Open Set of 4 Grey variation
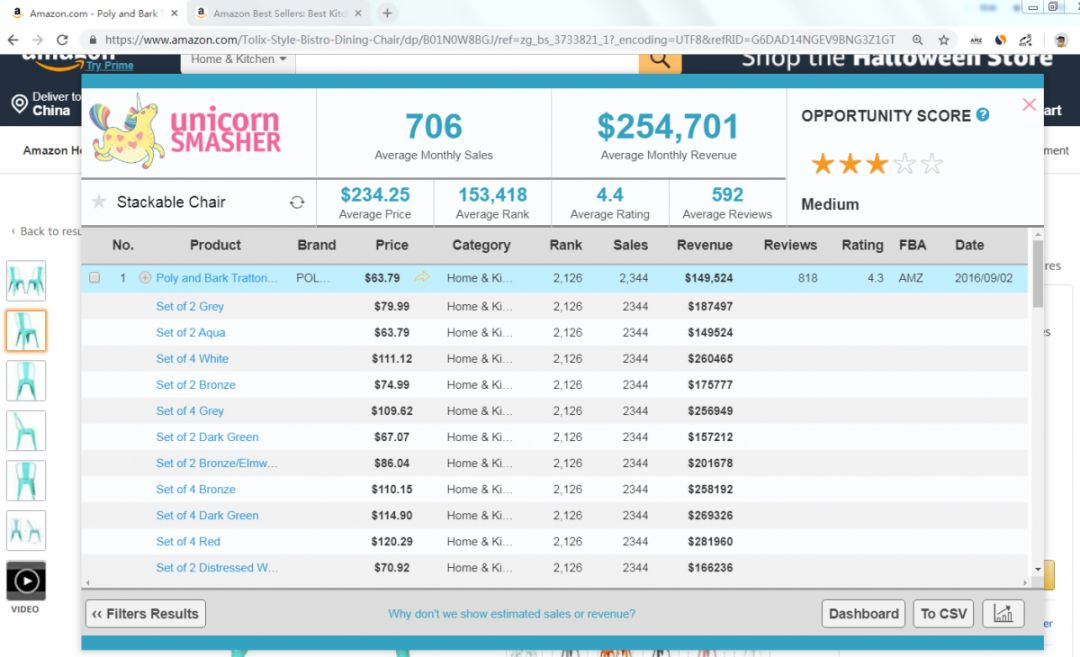This screenshot has height=657, width=1080. pos(189,410)
